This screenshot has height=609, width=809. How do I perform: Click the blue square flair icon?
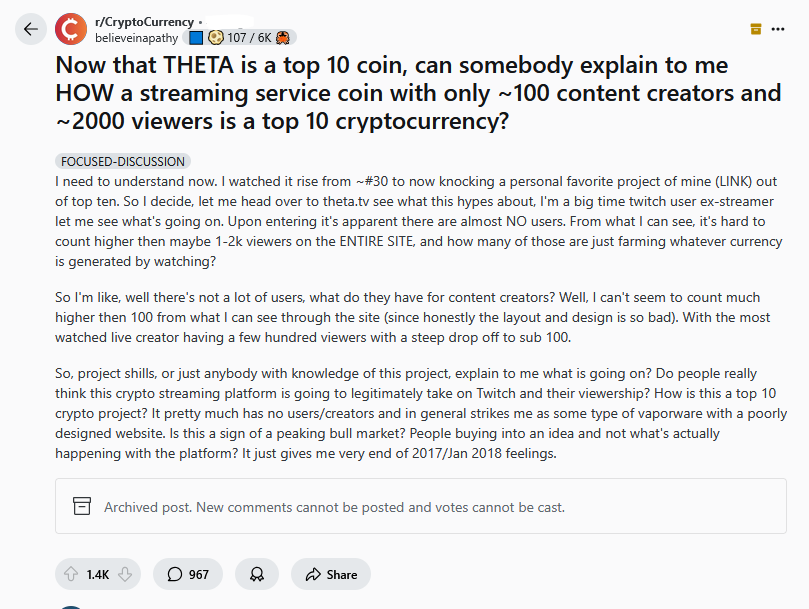(196, 38)
